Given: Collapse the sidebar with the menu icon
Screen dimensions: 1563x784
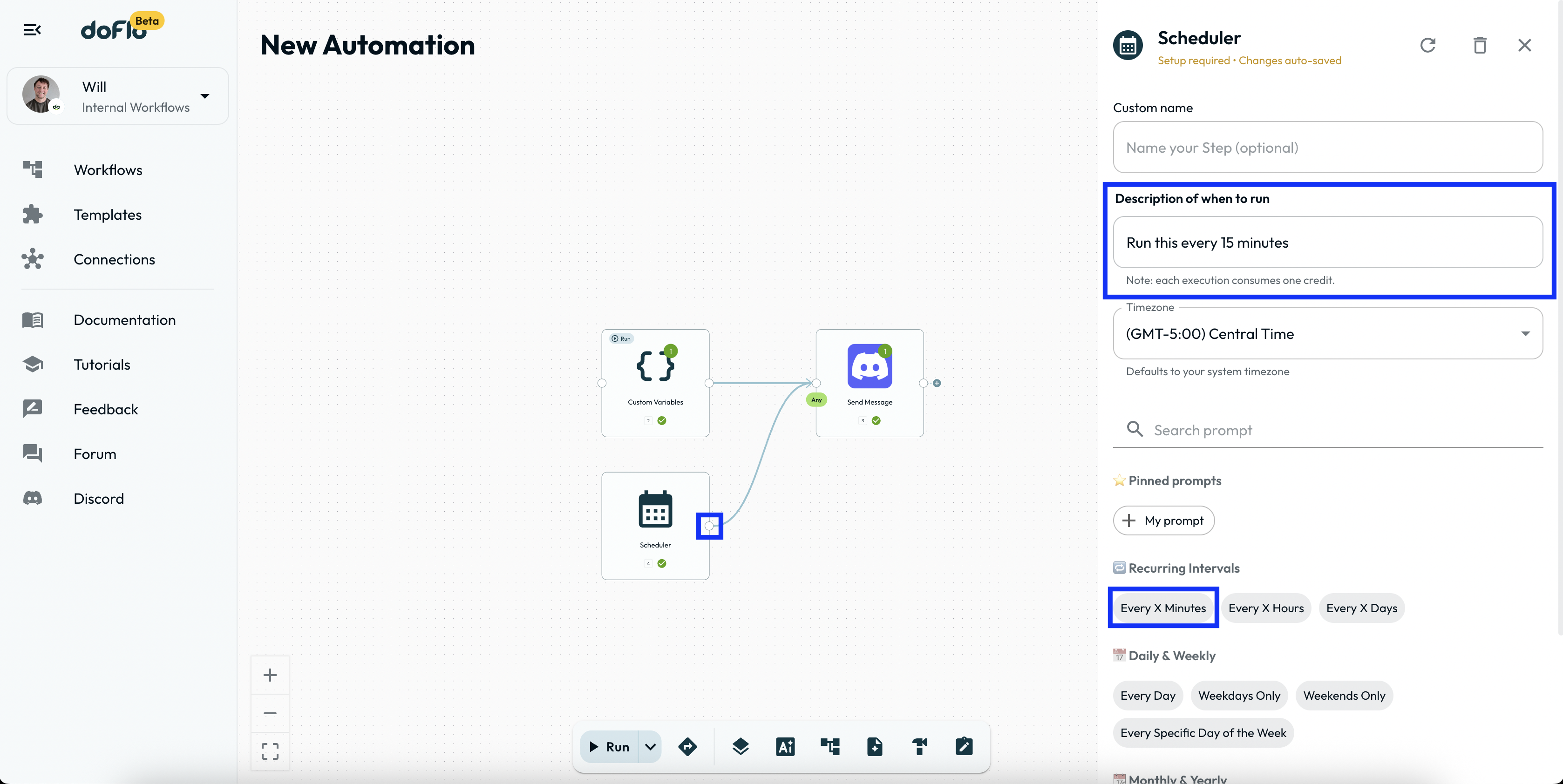Looking at the screenshot, I should click(32, 30).
